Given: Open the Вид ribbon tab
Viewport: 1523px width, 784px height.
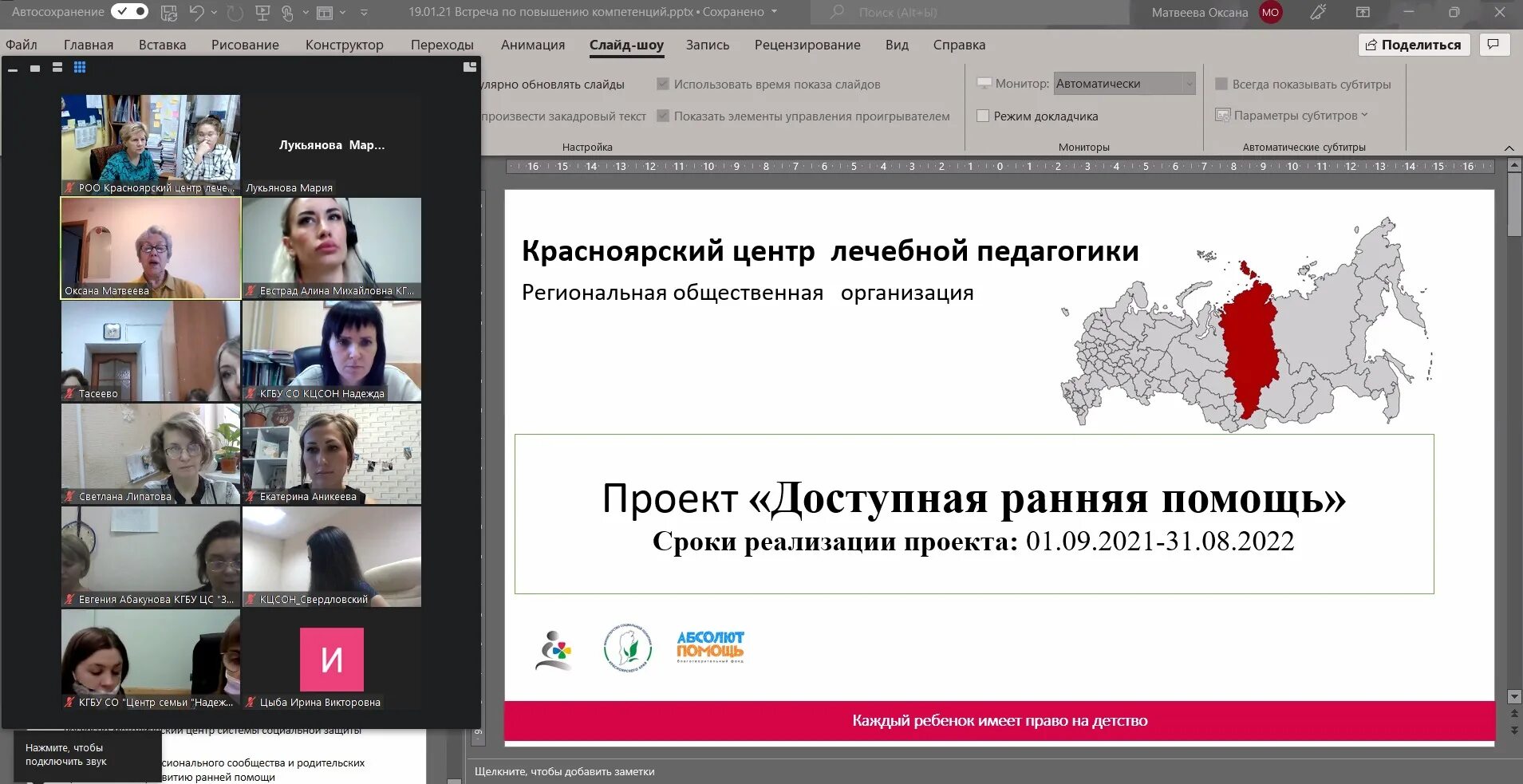Looking at the screenshot, I should pyautogui.click(x=897, y=45).
